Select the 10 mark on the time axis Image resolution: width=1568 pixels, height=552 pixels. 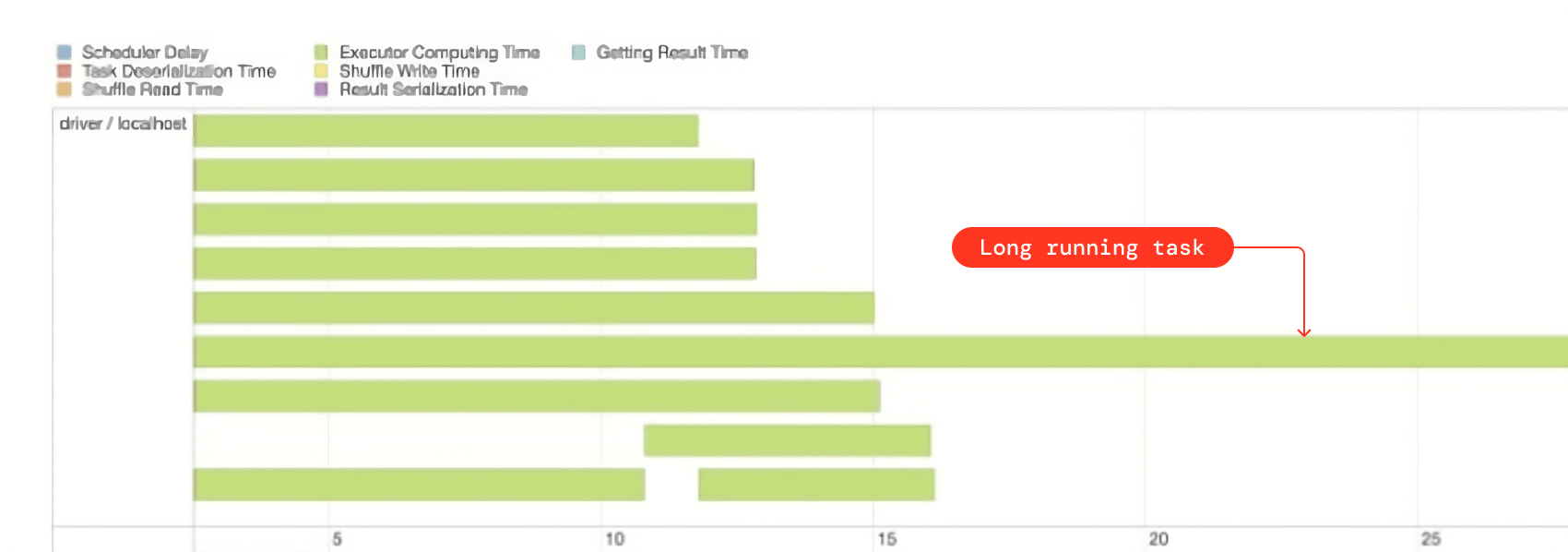pos(614,539)
